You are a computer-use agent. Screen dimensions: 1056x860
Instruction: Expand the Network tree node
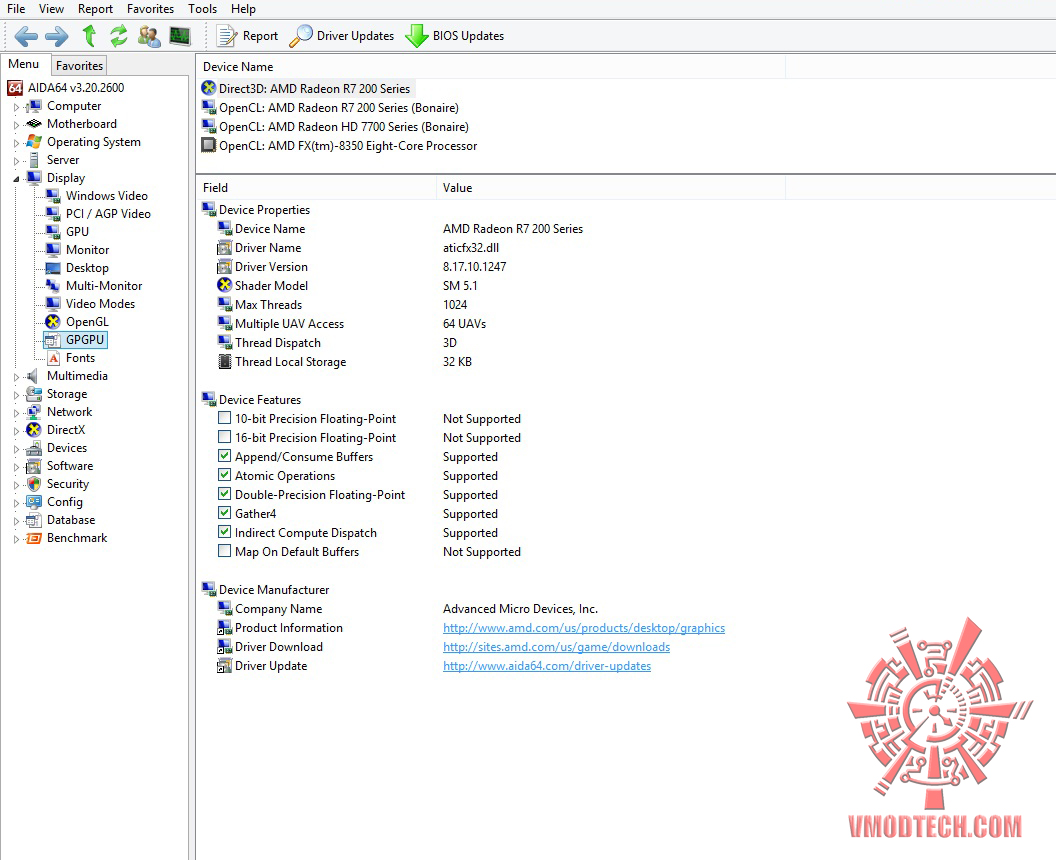pos(16,412)
